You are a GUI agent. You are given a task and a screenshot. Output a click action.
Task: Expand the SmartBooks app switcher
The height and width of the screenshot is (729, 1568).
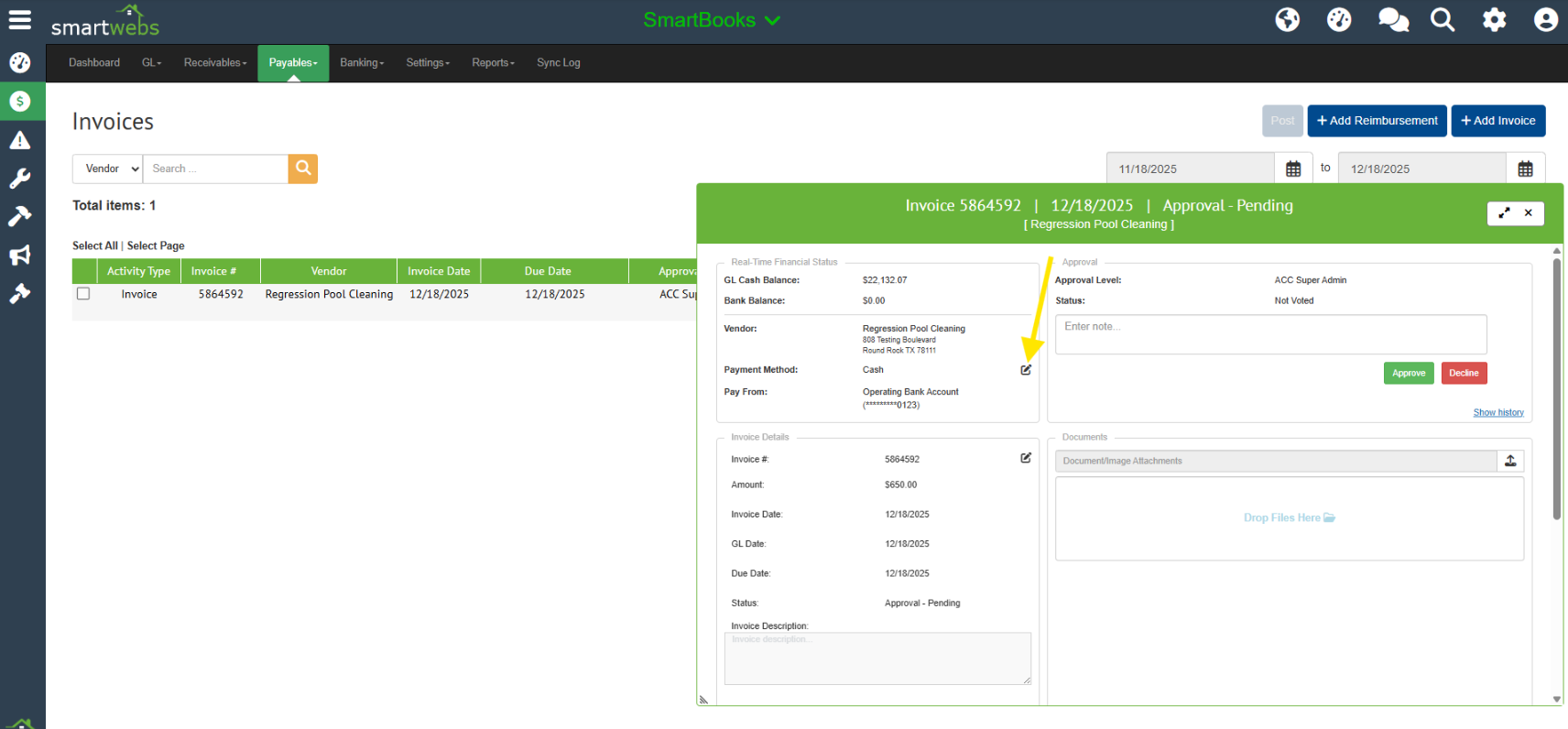click(712, 20)
